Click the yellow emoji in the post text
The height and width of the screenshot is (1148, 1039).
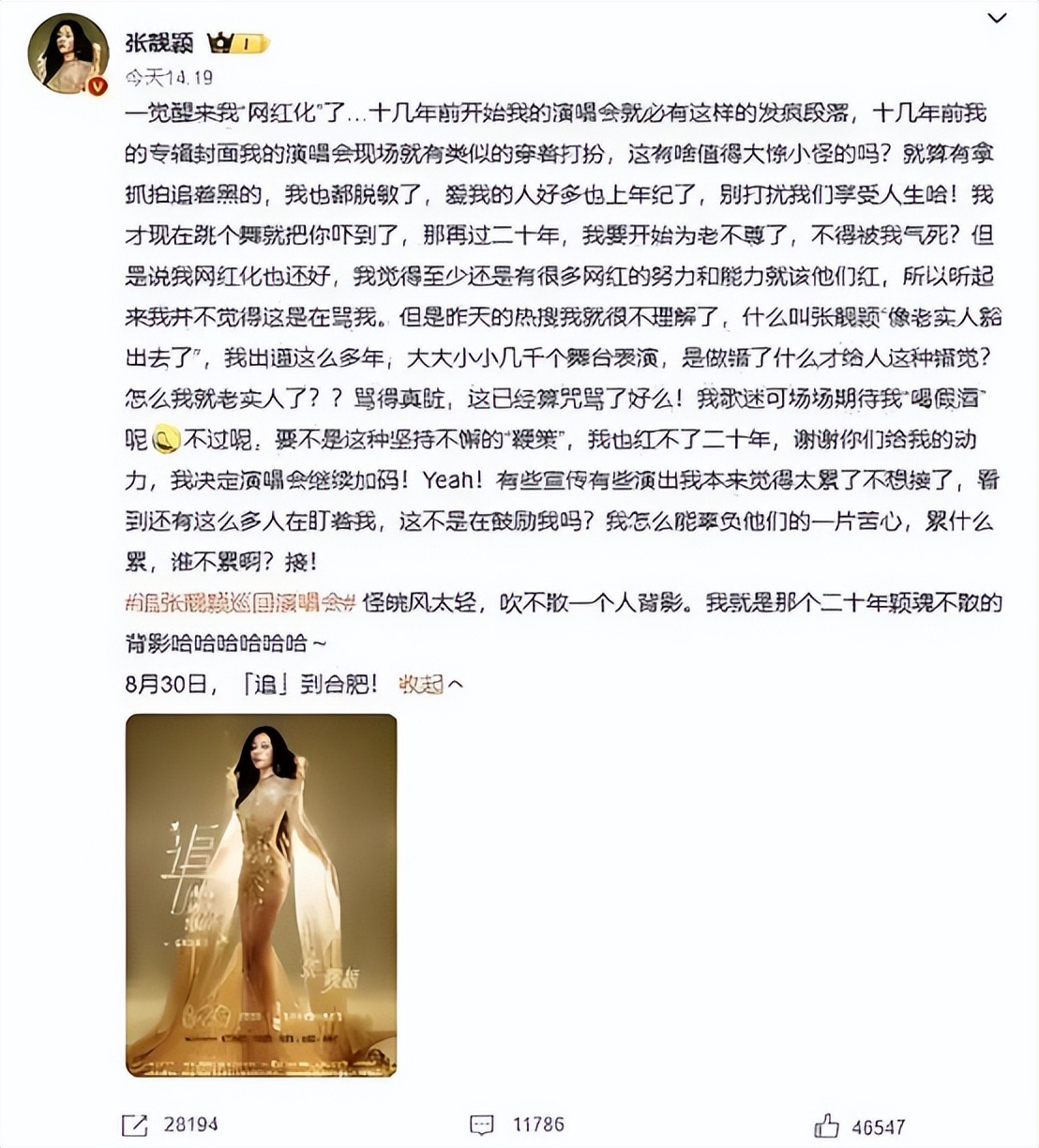point(166,440)
